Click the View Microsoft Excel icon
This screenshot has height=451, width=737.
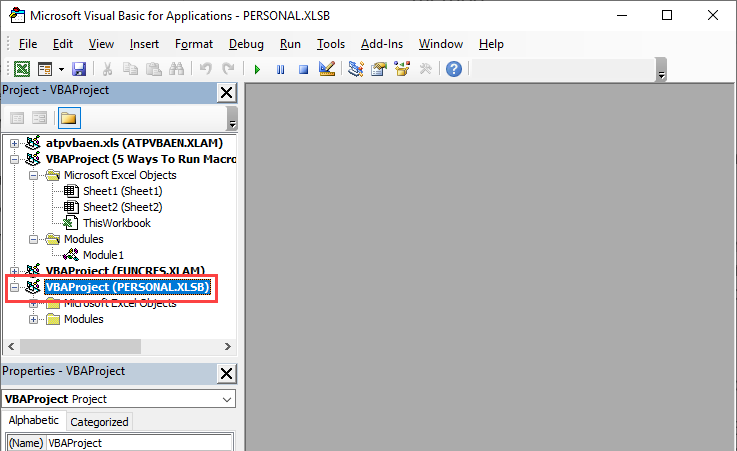click(x=22, y=69)
